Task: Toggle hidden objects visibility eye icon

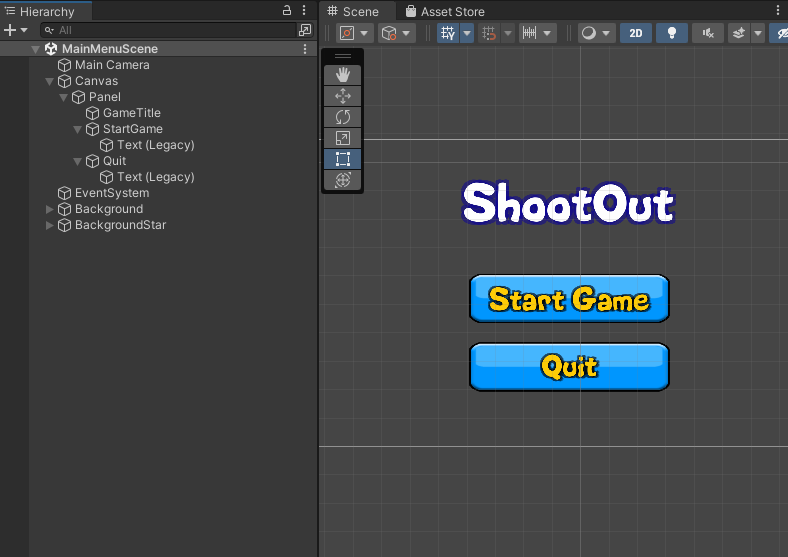Action: [x=781, y=33]
